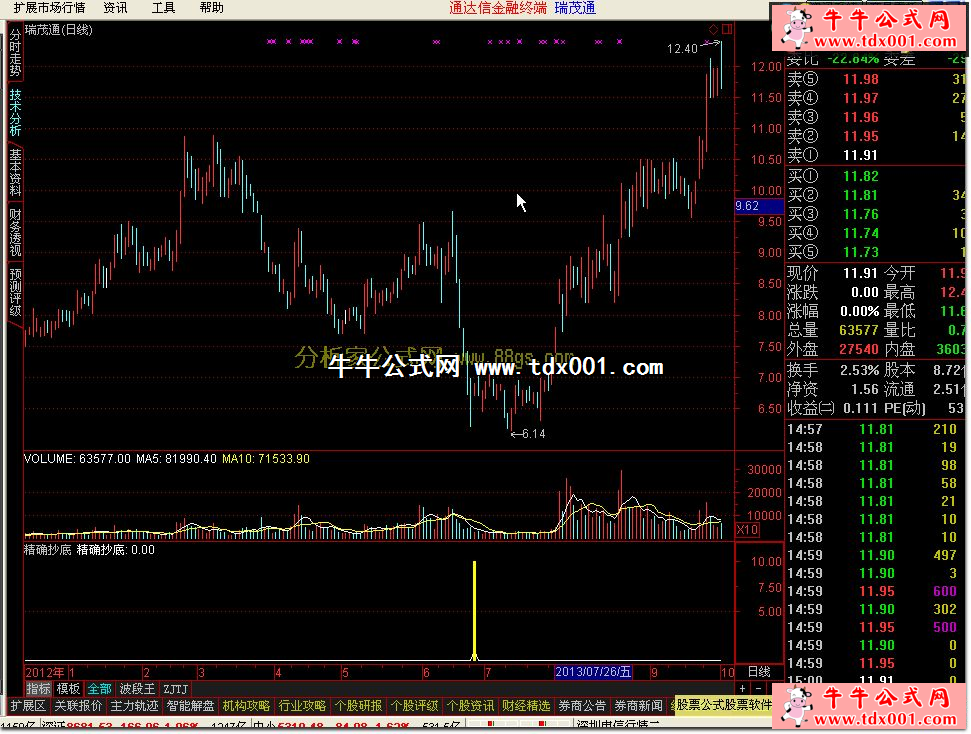Click the 2013/07/26/五 date marker
The height and width of the screenshot is (734, 971).
(593, 672)
